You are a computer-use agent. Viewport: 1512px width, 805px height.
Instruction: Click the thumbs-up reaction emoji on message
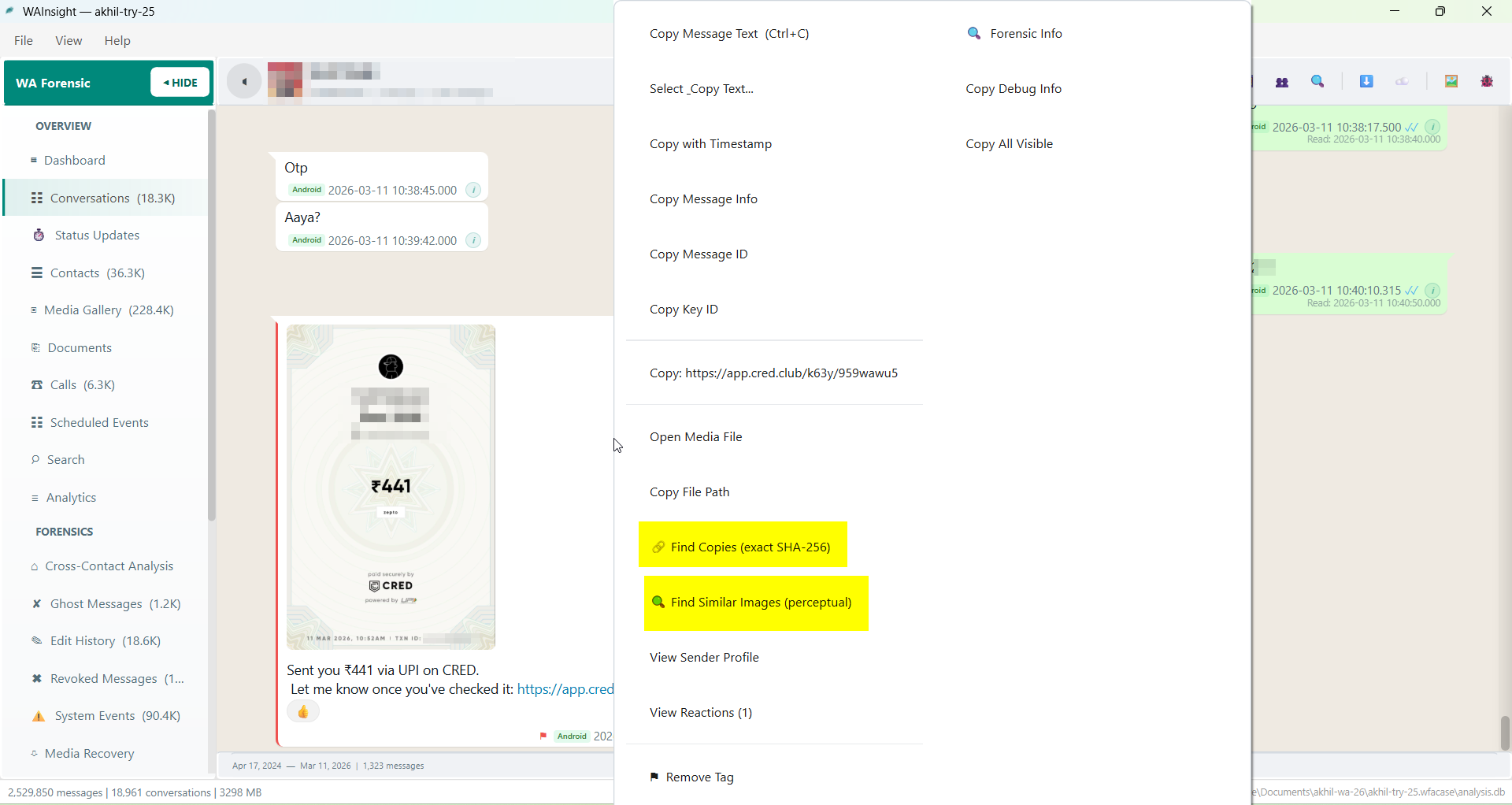pyautogui.click(x=303, y=712)
